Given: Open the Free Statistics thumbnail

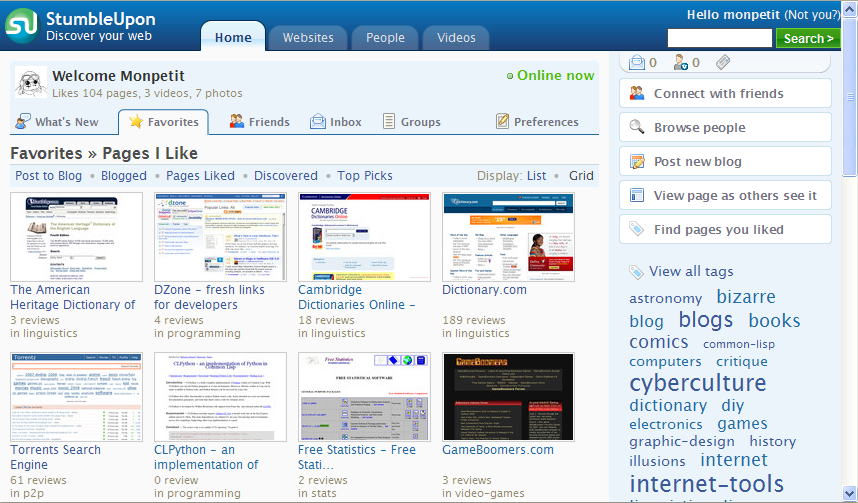Looking at the screenshot, I should pos(364,397).
